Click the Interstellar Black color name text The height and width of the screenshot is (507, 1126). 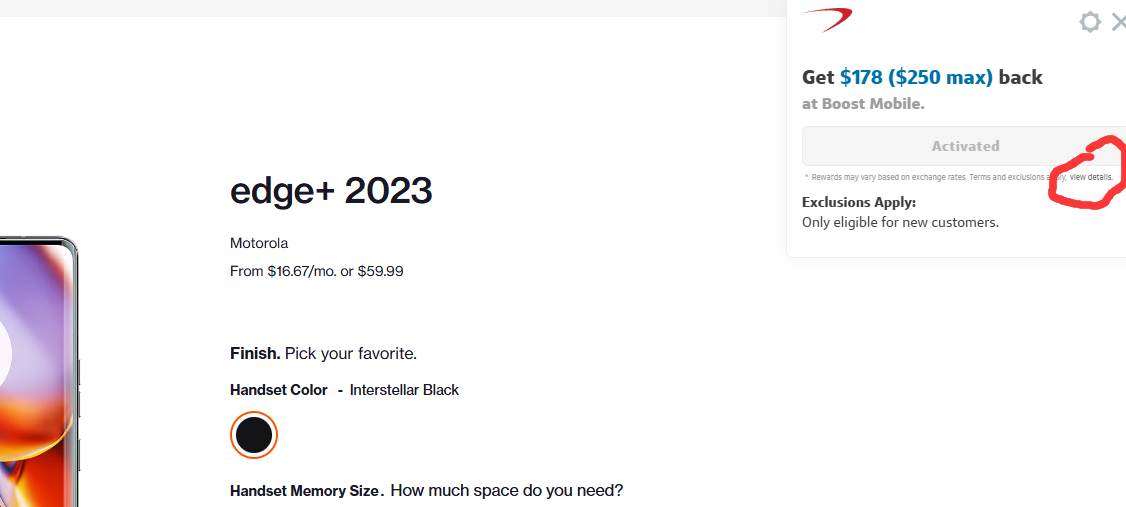[404, 390]
